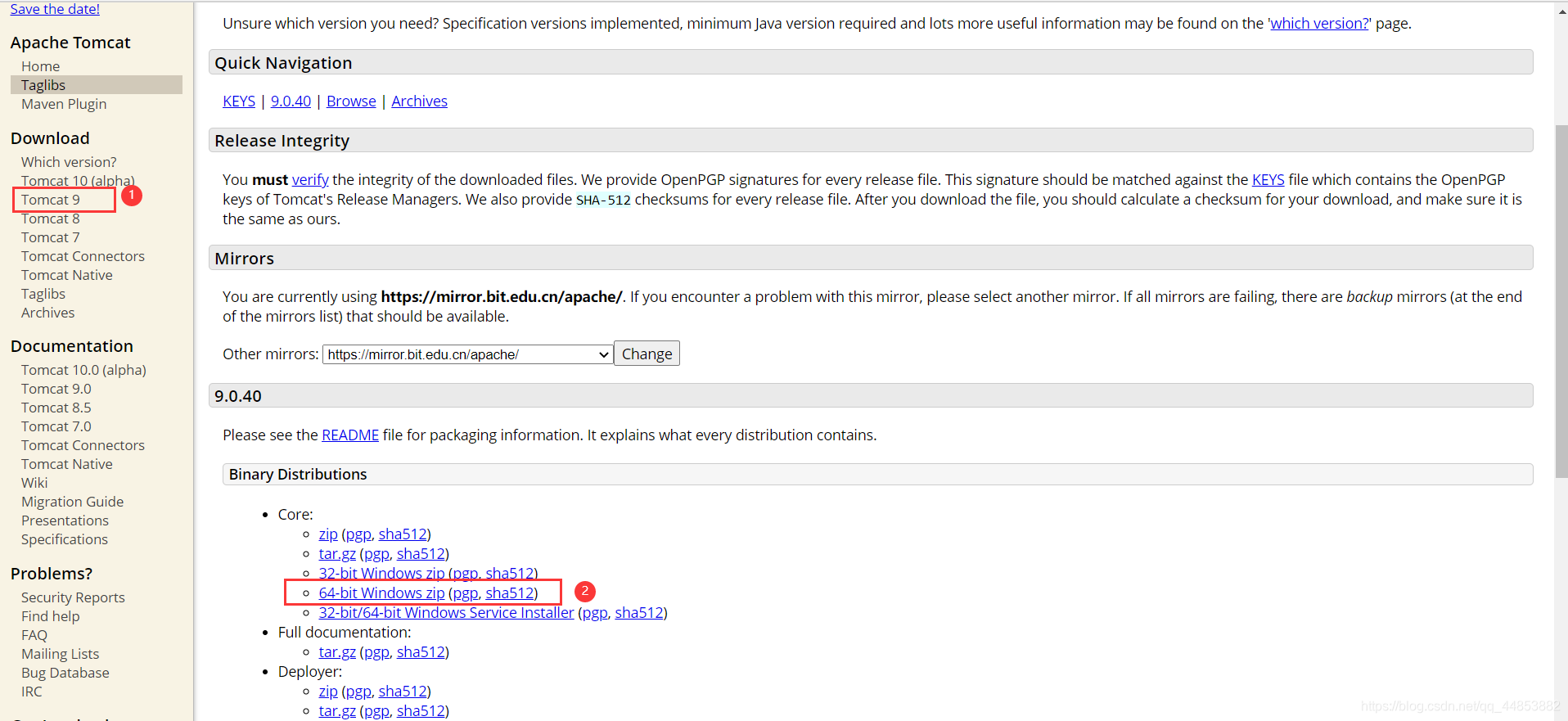1568x721 pixels.
Task: Open sha512 for 64-bit Windows zip
Action: tap(509, 593)
